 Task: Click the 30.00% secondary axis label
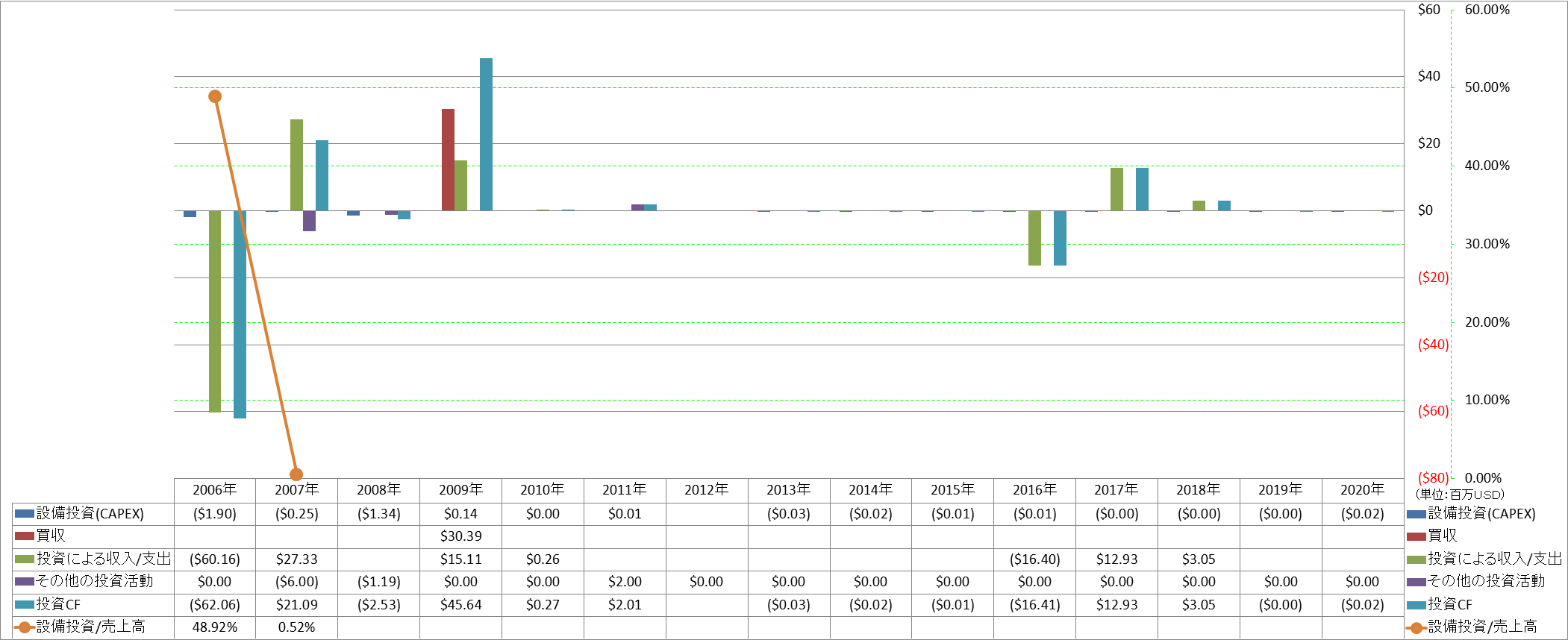(1487, 244)
